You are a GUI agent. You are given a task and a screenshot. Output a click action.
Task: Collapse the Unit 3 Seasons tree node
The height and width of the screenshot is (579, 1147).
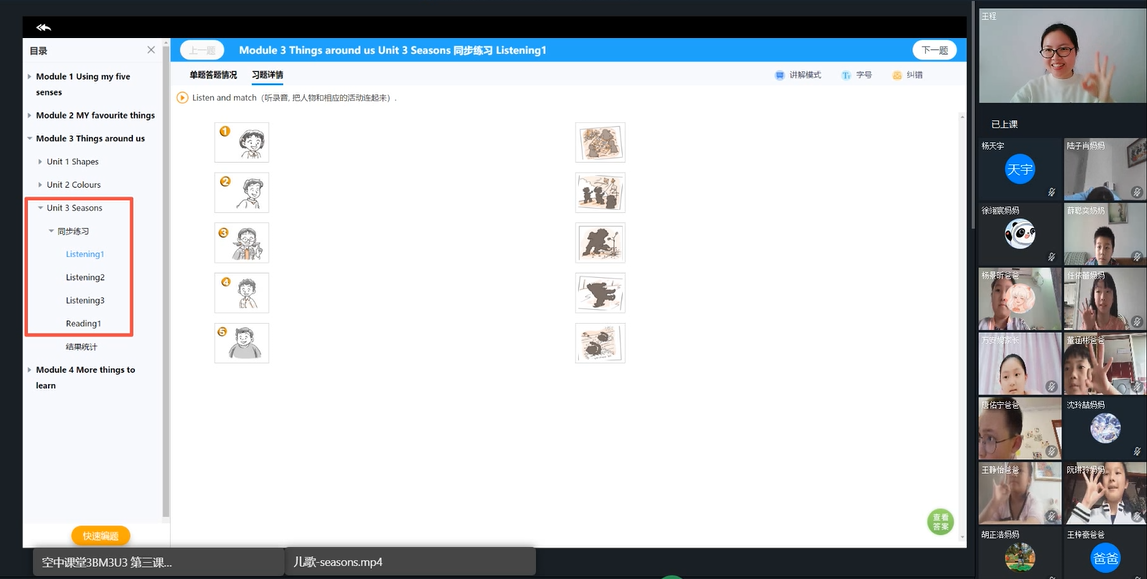point(40,208)
